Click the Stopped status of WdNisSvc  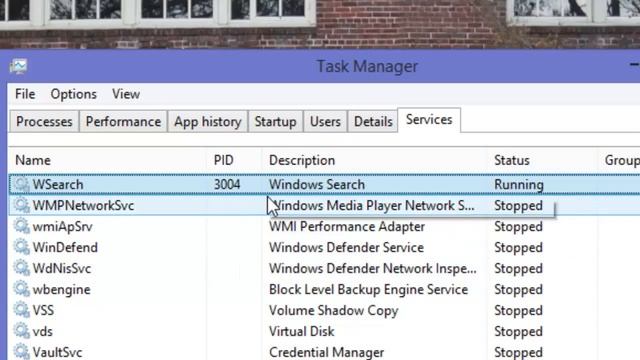click(x=518, y=269)
